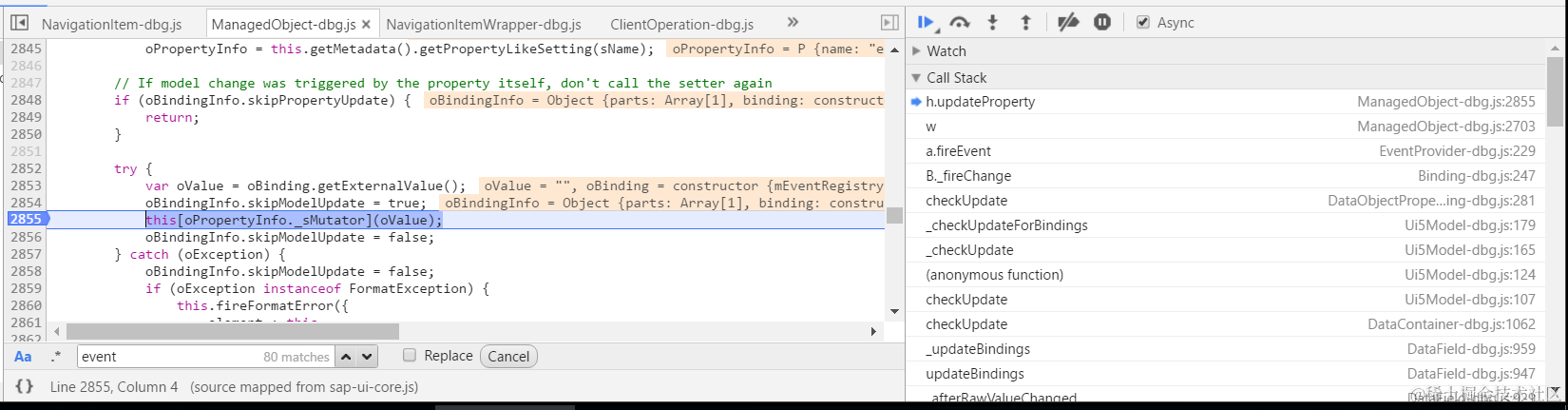Image resolution: width=1568 pixels, height=410 pixels.
Task: Switch to NavigationItem-dbg.js tab
Action: [x=111, y=24]
